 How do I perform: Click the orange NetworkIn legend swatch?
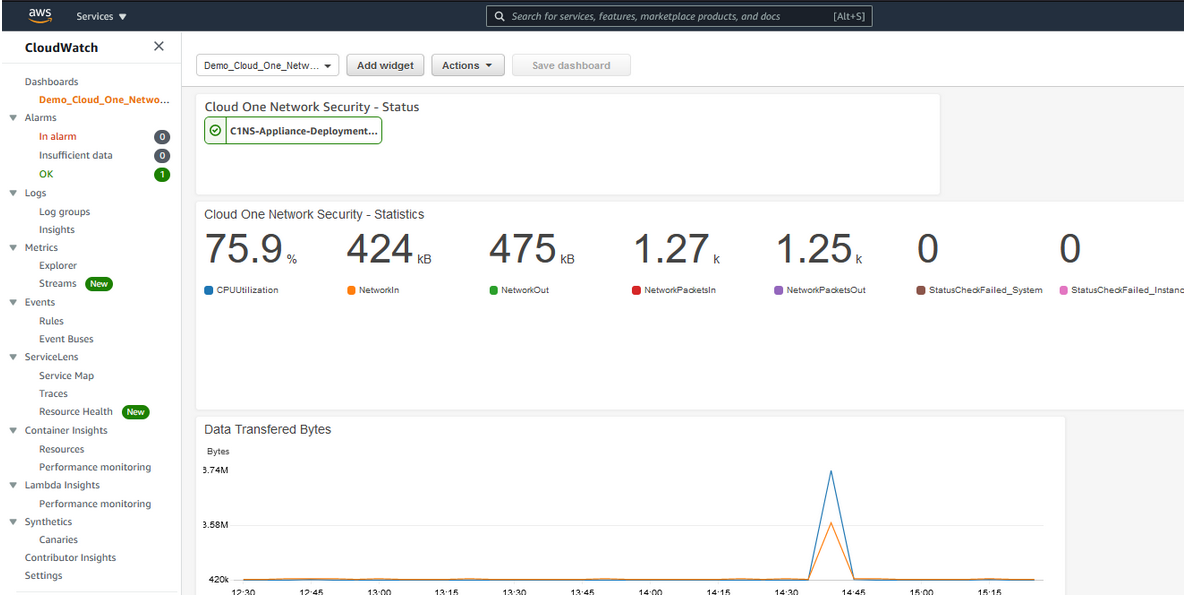351,291
